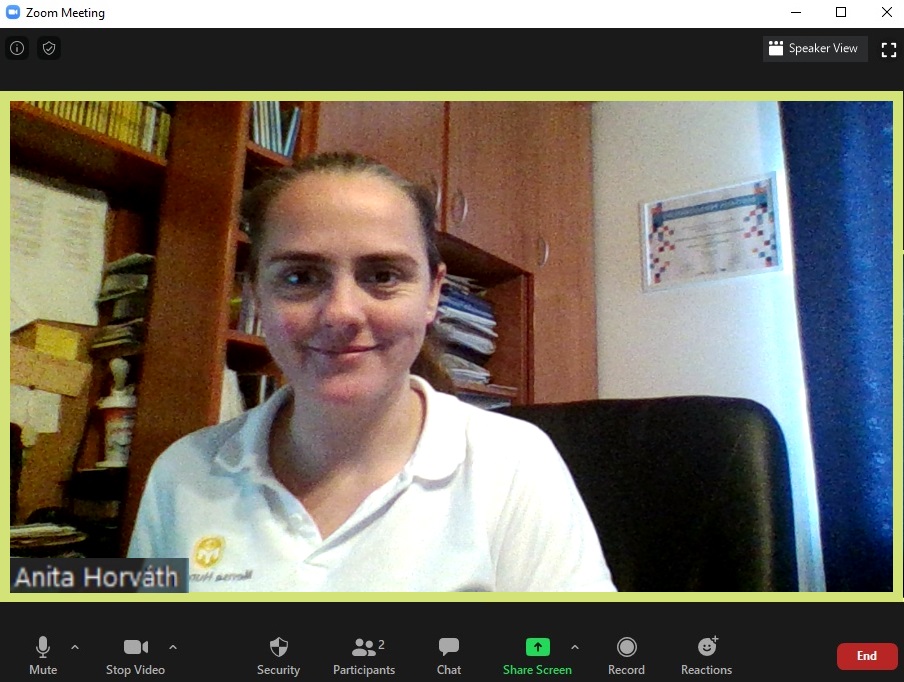Open the meeting information icon
The height and width of the screenshot is (682, 904).
[17, 48]
